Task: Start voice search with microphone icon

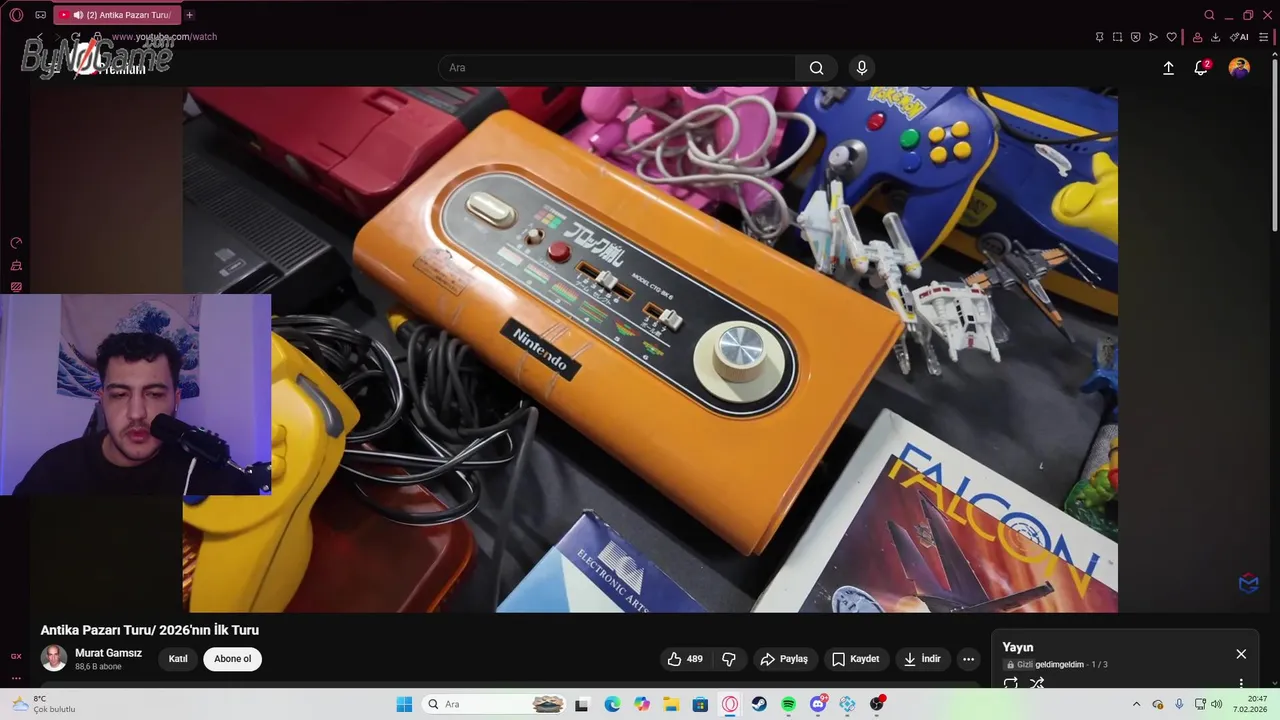Action: [x=862, y=68]
